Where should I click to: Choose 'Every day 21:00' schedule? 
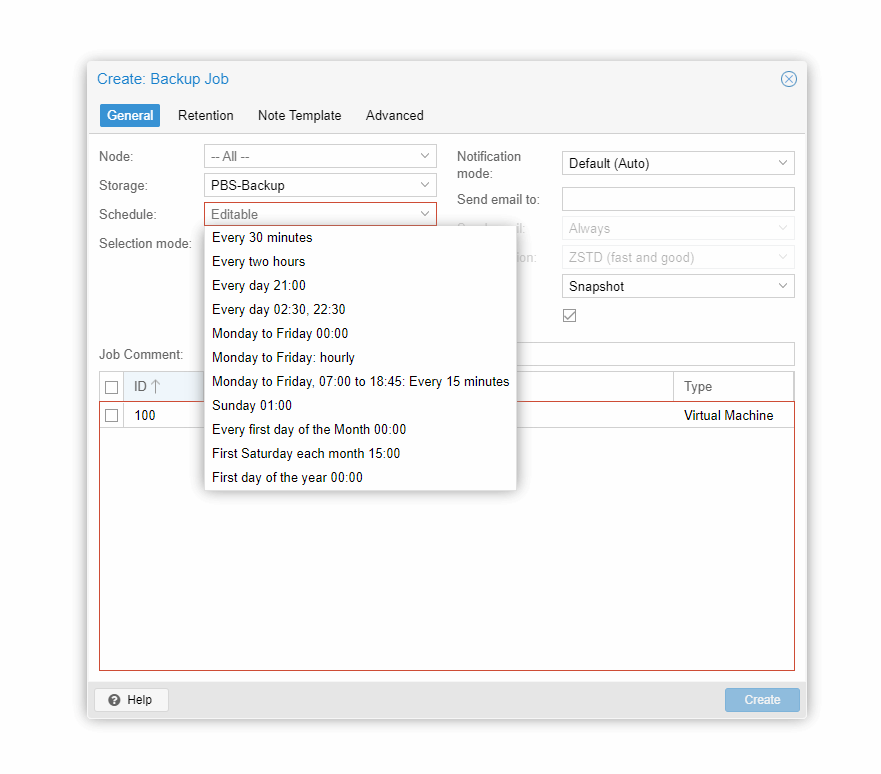tap(259, 286)
